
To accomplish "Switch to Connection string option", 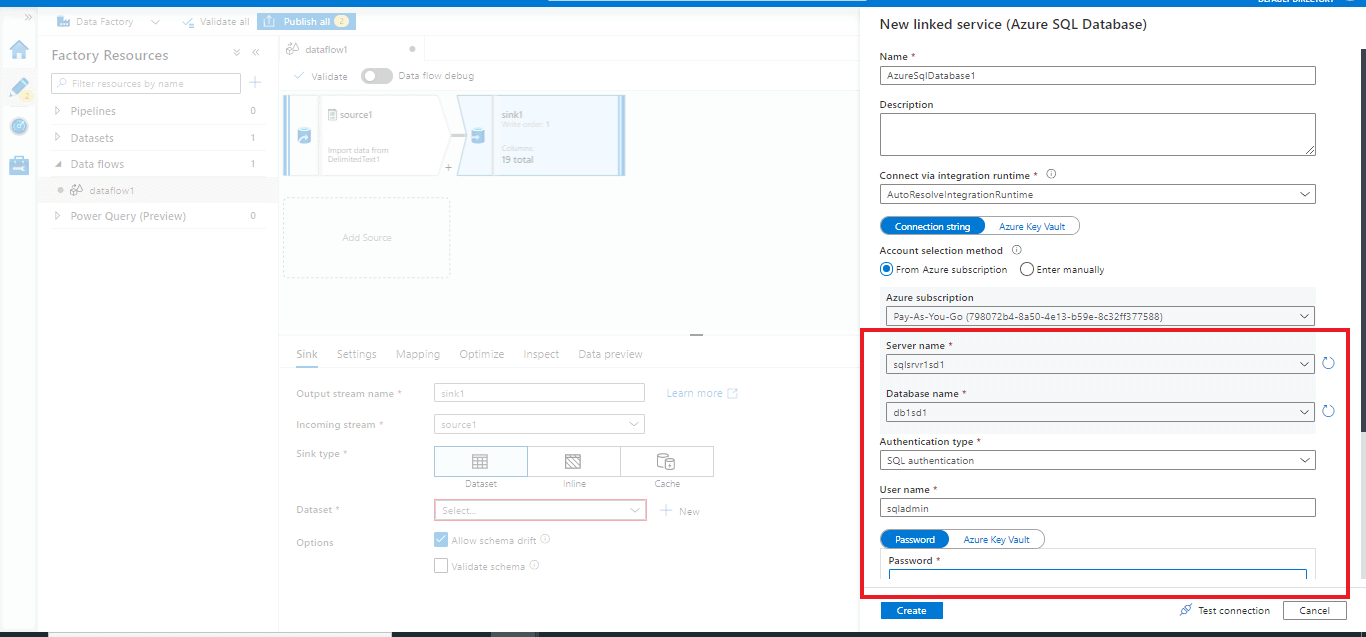I will pyautogui.click(x=932, y=226).
